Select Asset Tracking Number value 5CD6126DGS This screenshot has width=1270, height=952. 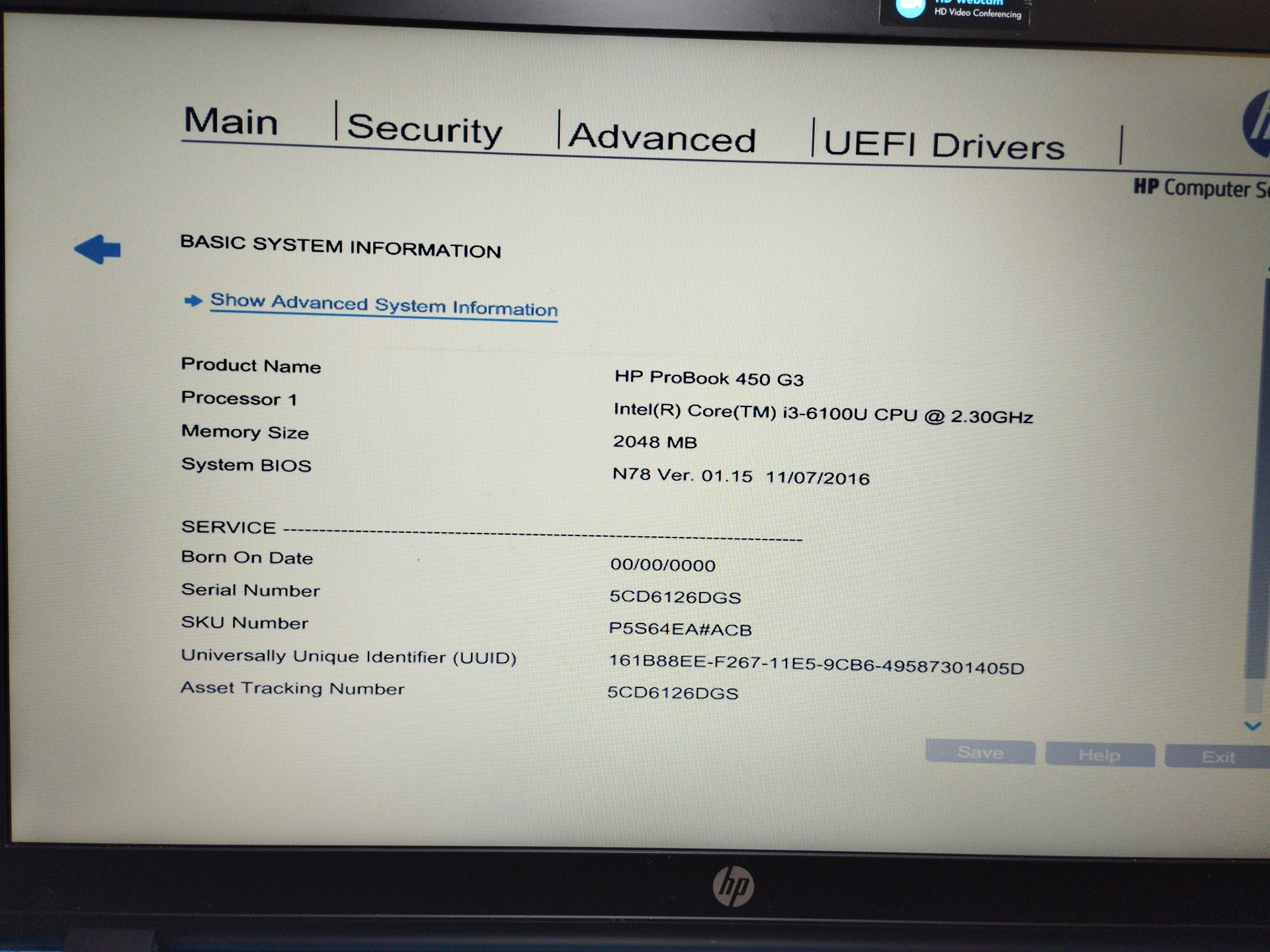click(673, 692)
